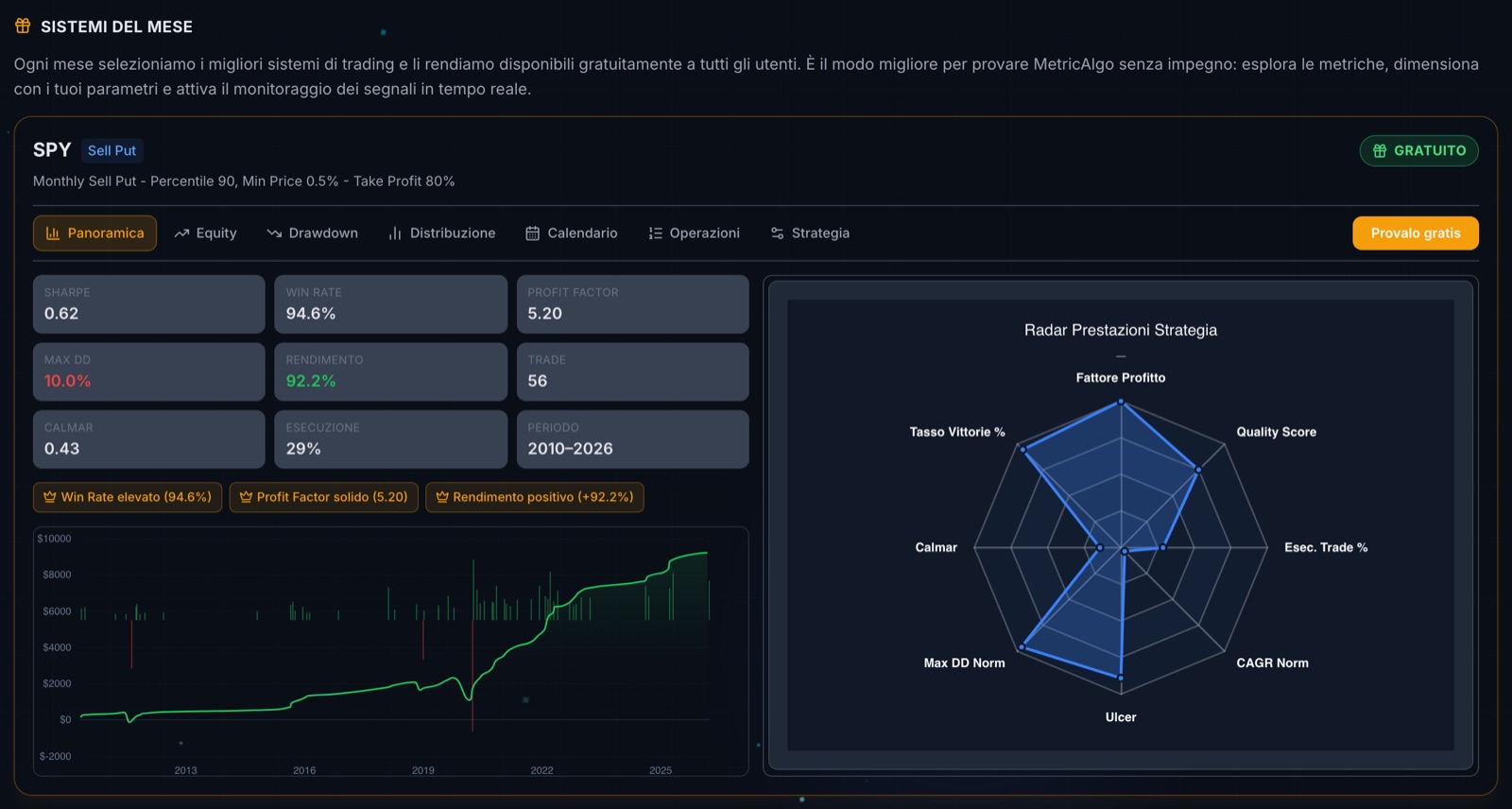Click the Profit Factor 5.20 card
1512x809 pixels.
point(632,304)
